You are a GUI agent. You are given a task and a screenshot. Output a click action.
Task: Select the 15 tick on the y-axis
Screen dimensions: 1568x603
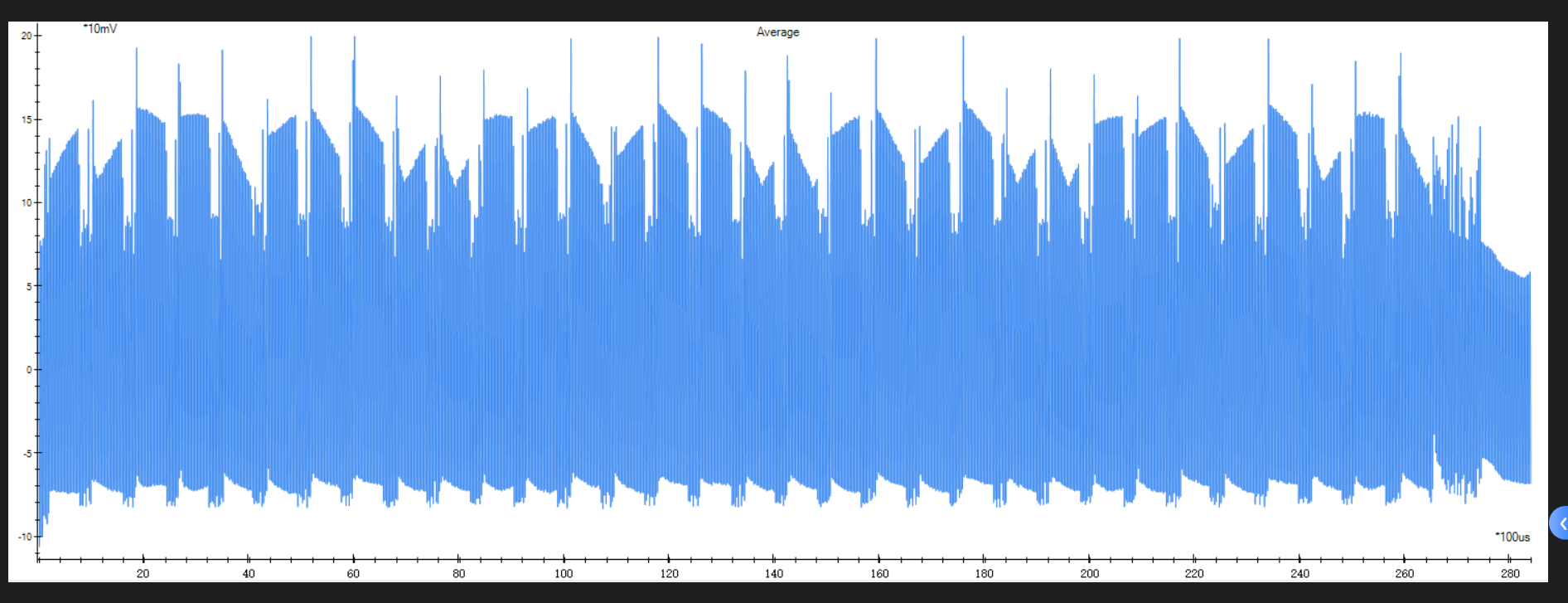click(x=26, y=119)
